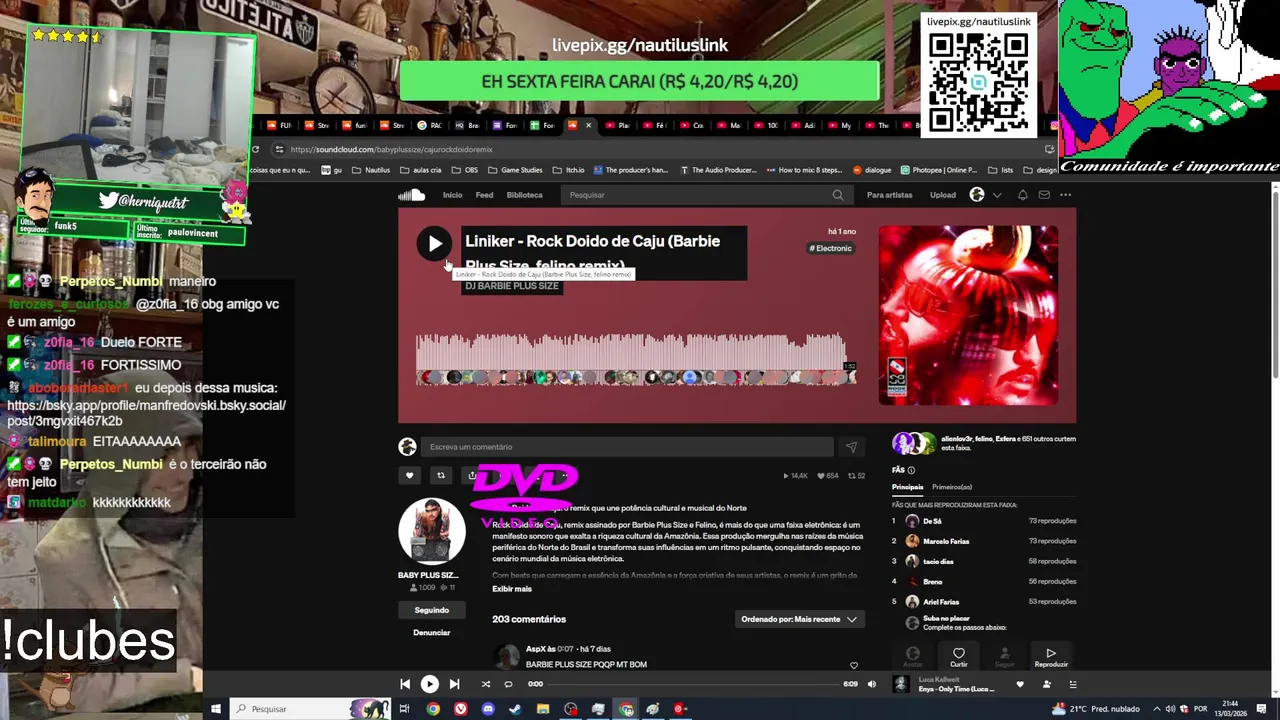Click the Curtir step button

[x=959, y=656]
